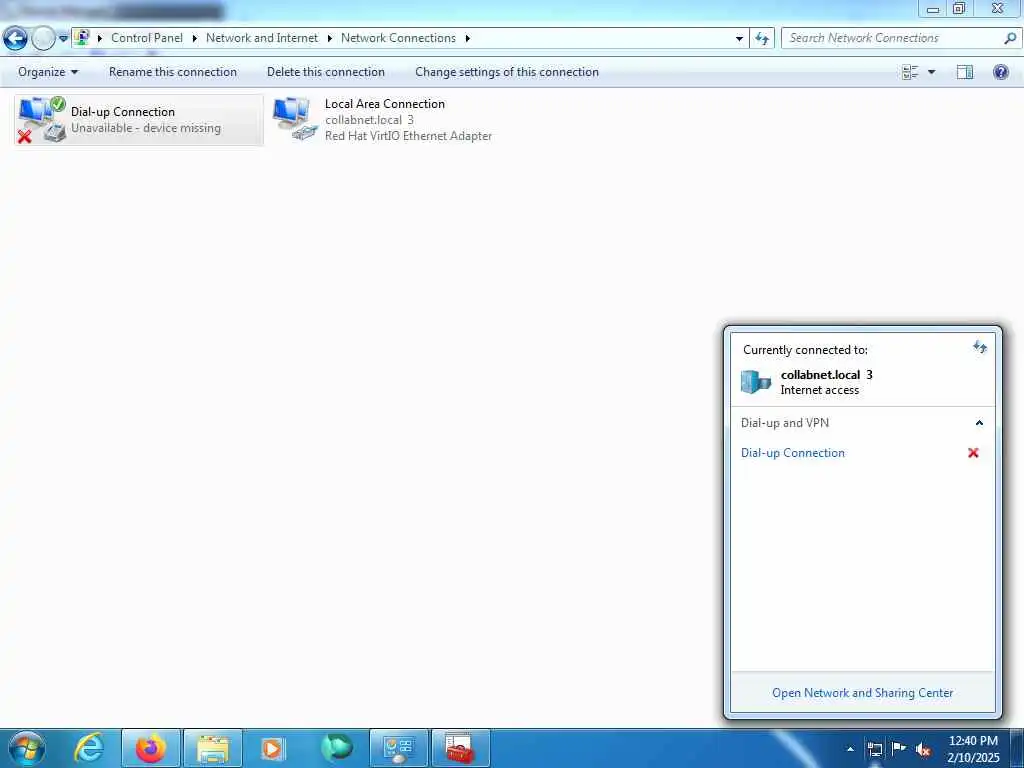The height and width of the screenshot is (768, 1024).
Task: Click the Dial-up and VPN header
Action: click(x=785, y=423)
